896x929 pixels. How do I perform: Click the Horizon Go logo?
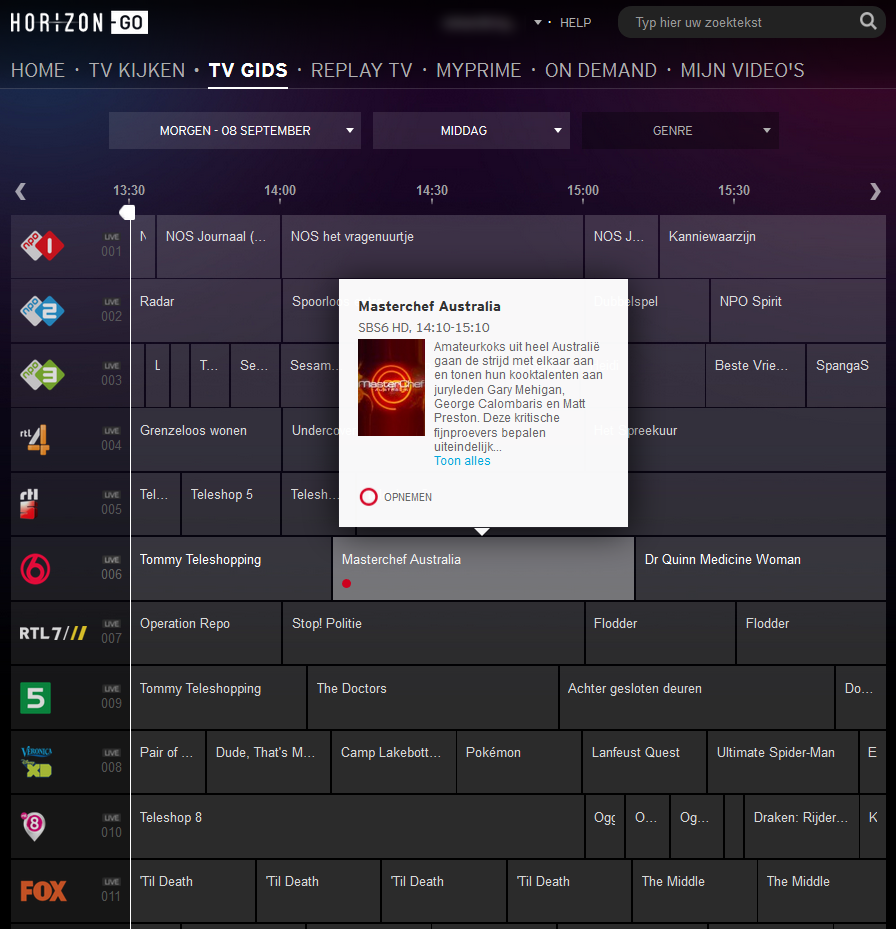(79, 23)
